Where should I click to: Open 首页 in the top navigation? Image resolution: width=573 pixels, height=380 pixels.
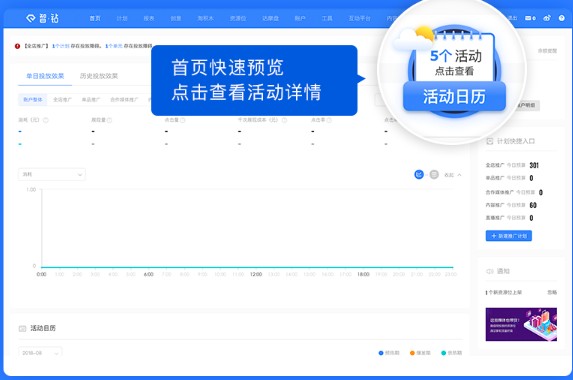pos(95,18)
